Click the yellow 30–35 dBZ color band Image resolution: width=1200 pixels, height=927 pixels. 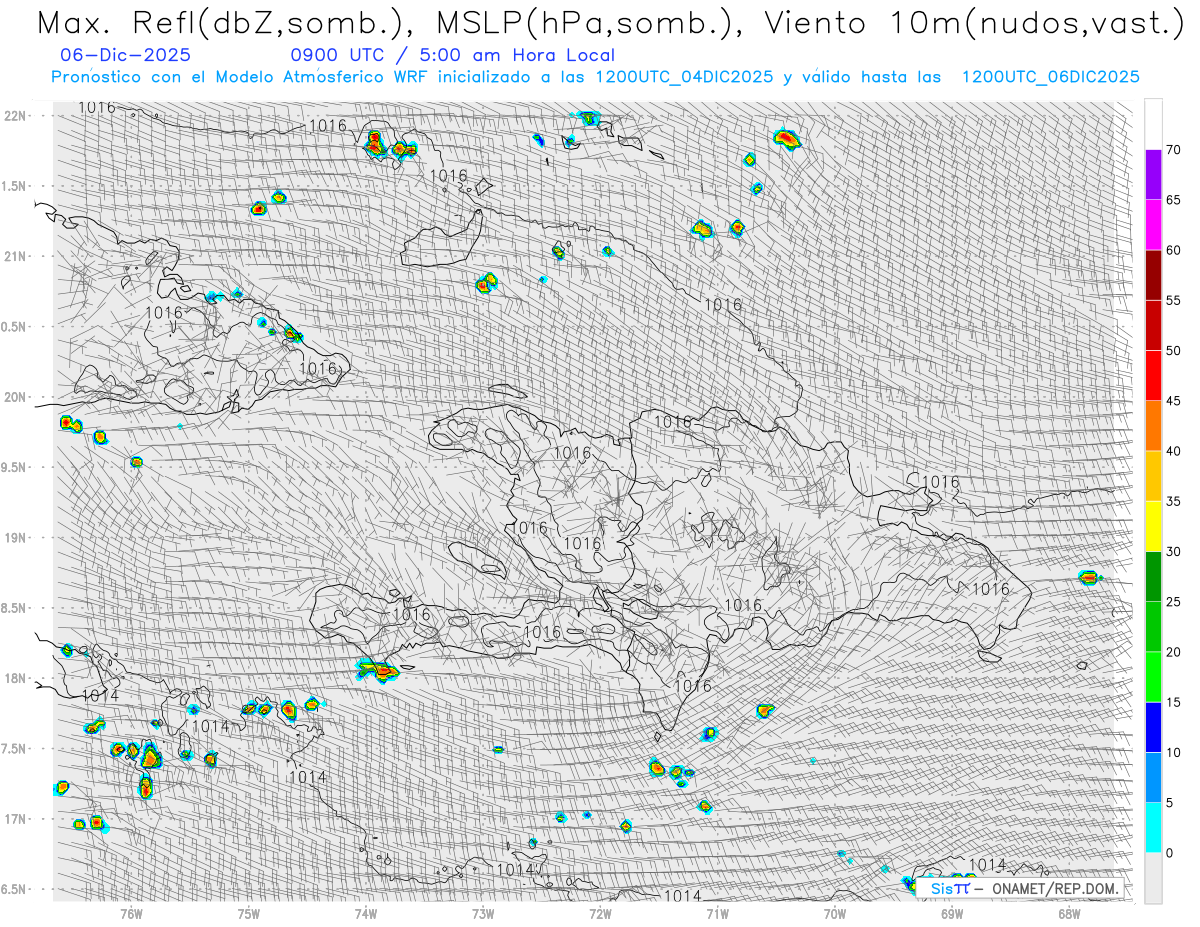[x=1153, y=526]
